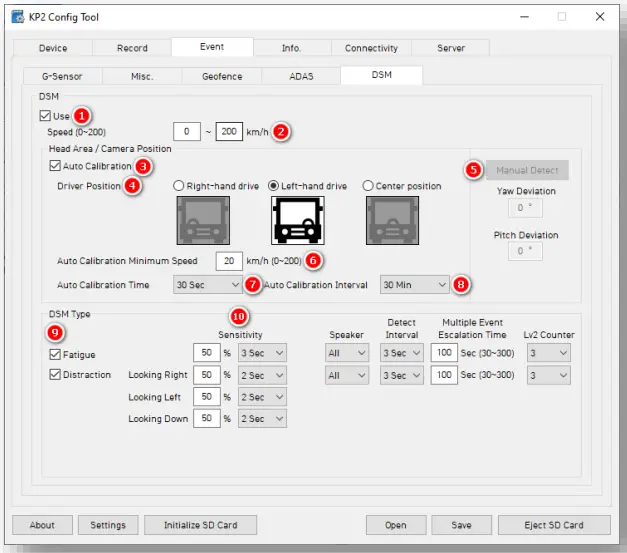
Task: Click the Yaw Deviation value field
Action: 525,208
